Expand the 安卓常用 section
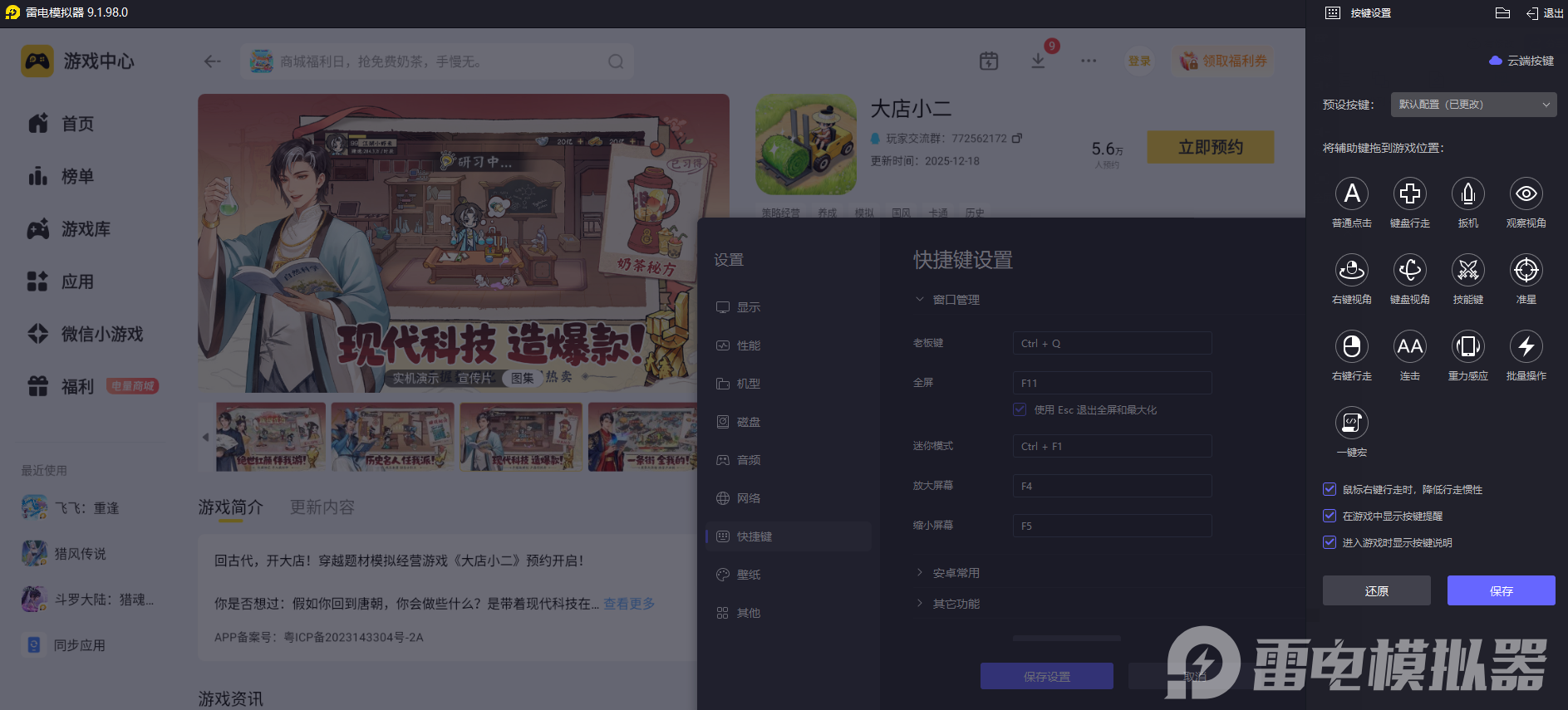This screenshot has height=710, width=1568. 955,573
